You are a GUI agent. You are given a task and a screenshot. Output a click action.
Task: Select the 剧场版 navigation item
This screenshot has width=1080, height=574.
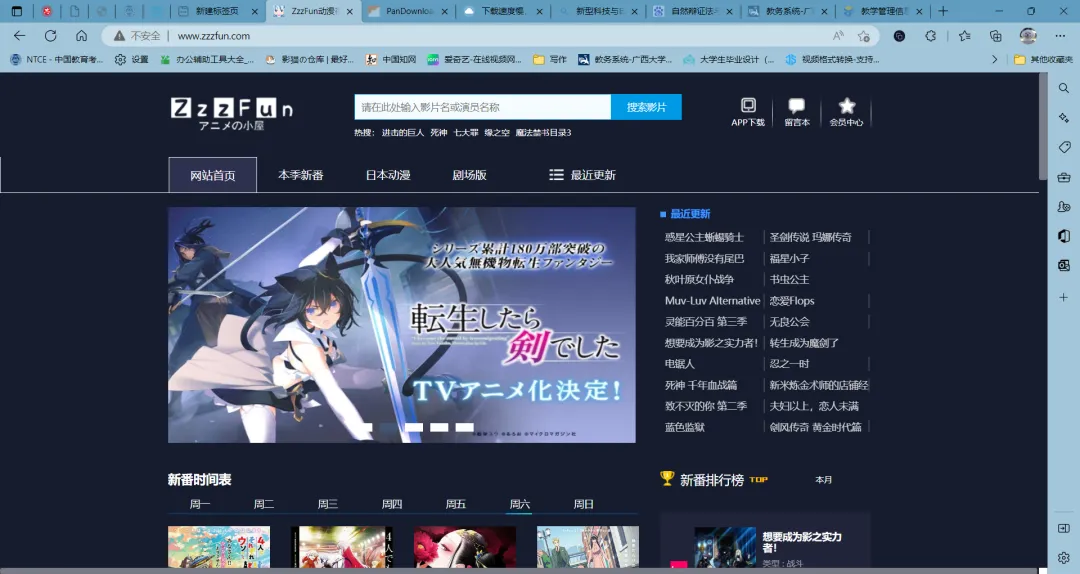[x=469, y=175]
